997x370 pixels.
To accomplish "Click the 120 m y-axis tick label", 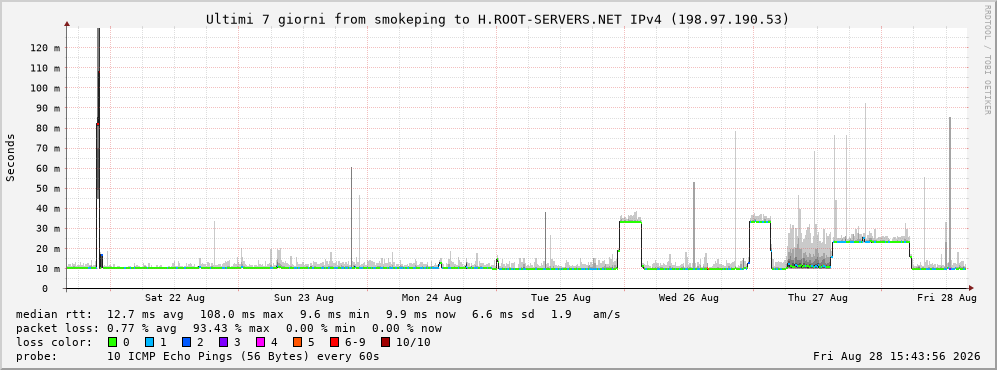I will pyautogui.click(x=50, y=48).
